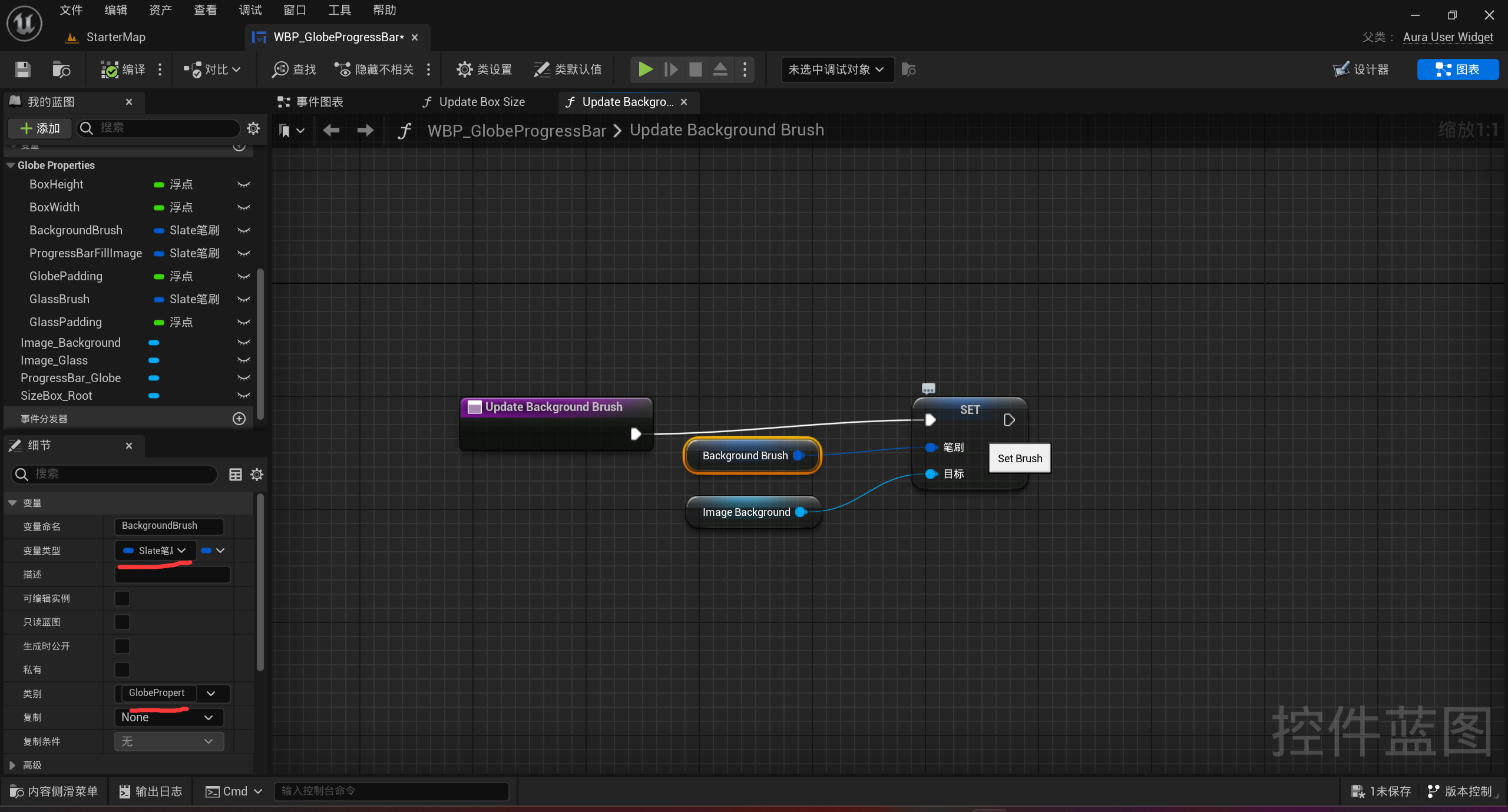
Task: Open the 事件图表 event graph tab
Action: click(x=311, y=102)
